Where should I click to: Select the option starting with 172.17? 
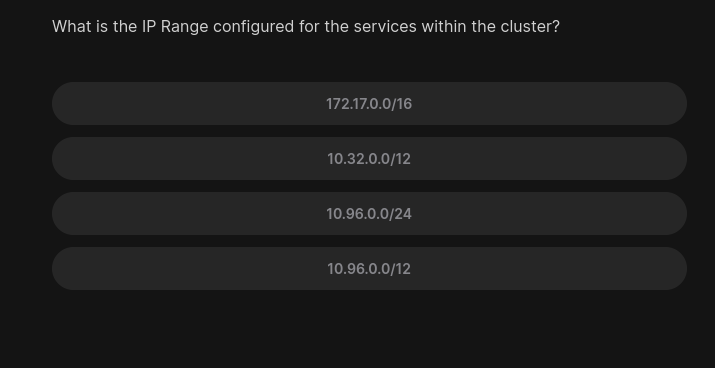point(369,104)
